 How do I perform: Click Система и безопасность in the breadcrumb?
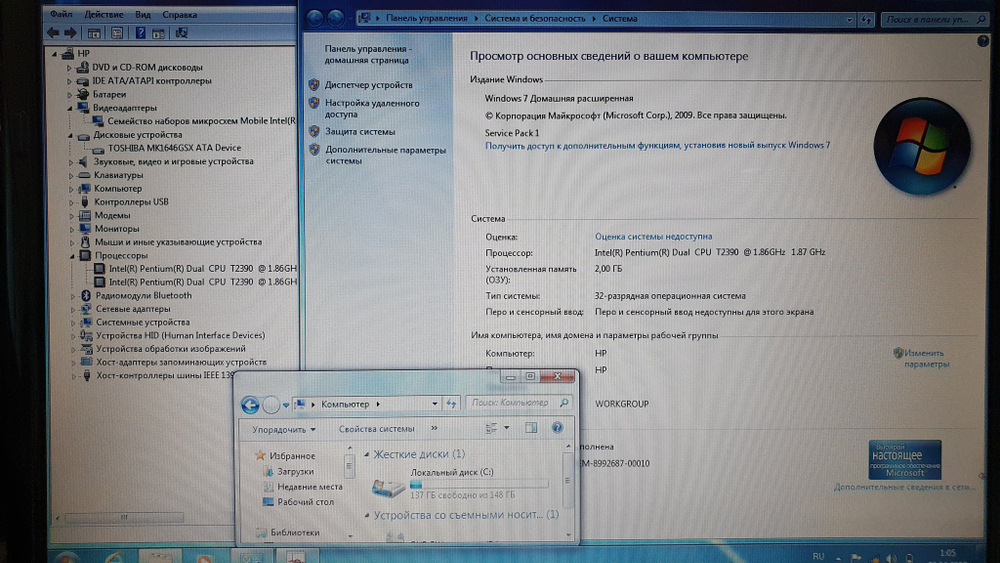(534, 18)
